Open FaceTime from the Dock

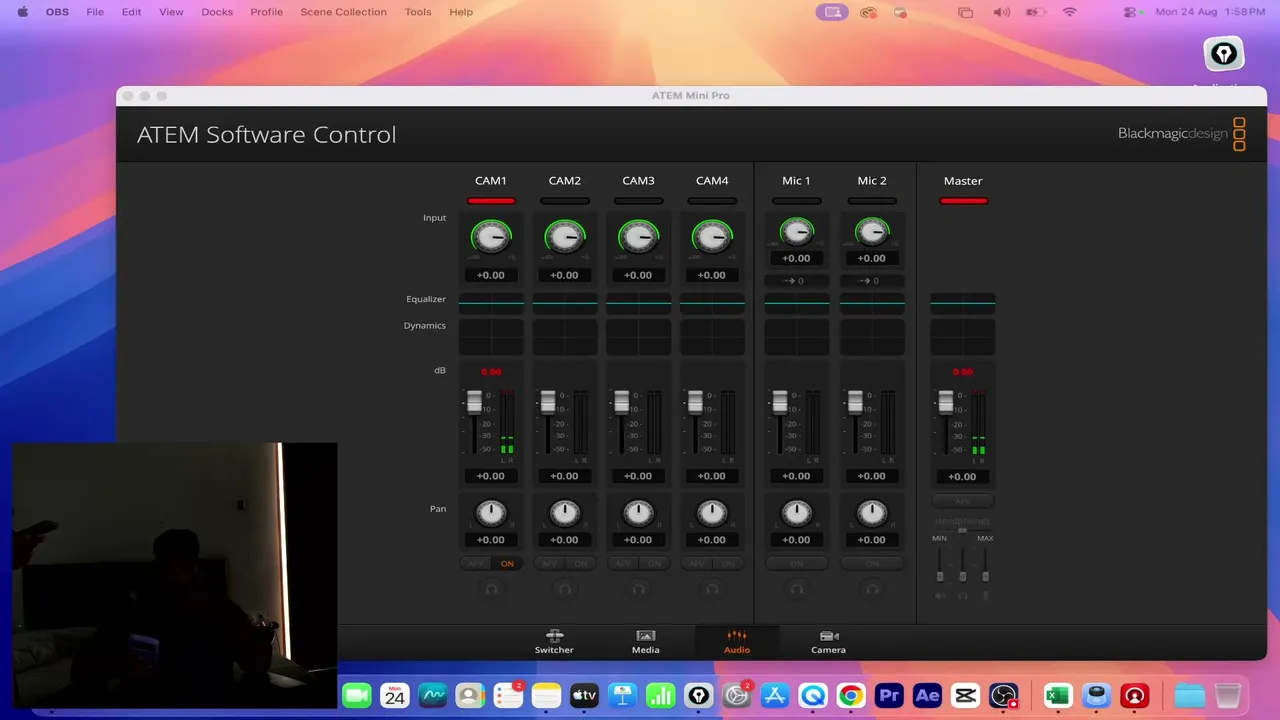pos(357,695)
